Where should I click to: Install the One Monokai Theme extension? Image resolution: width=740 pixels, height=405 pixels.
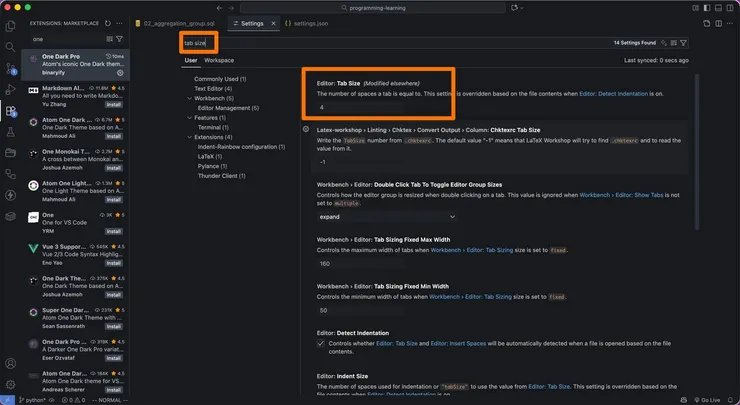click(114, 168)
